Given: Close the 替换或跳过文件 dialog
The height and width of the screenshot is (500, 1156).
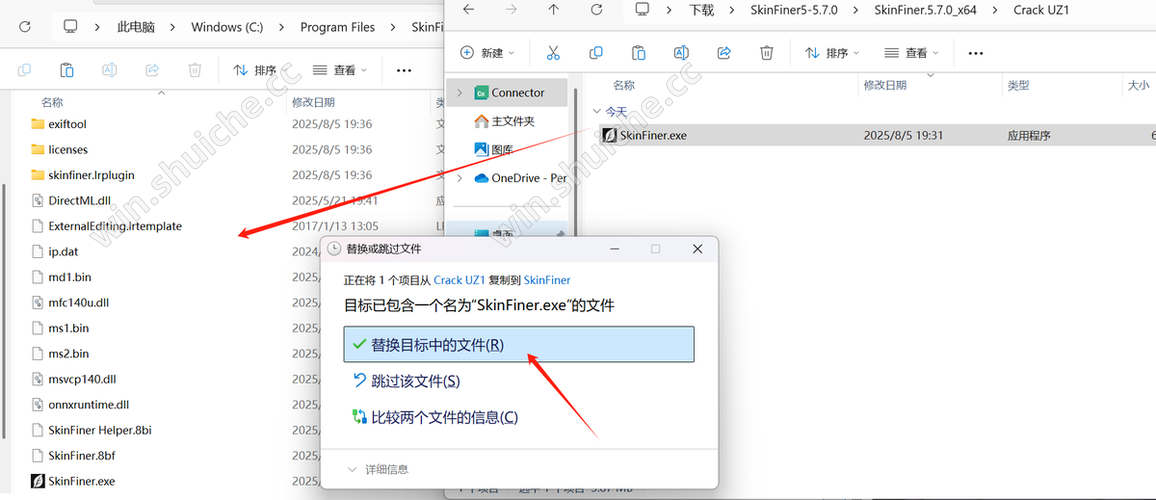Looking at the screenshot, I should coord(697,249).
